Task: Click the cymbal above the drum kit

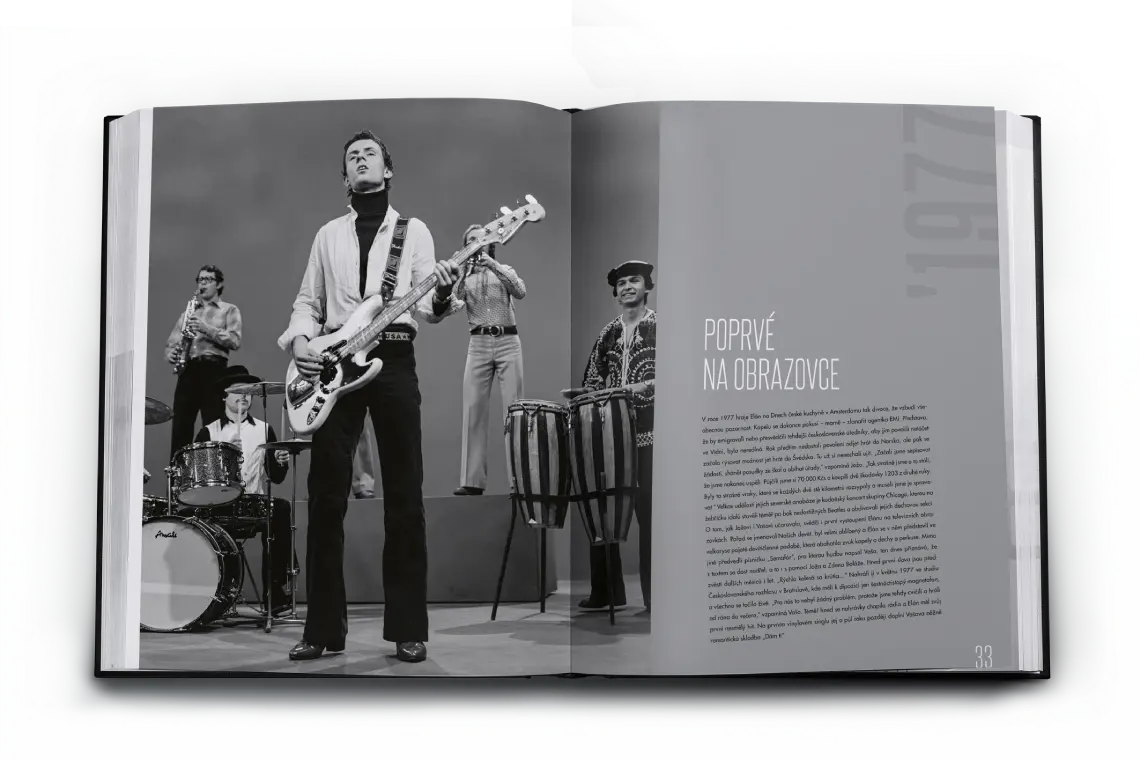Action: [x=253, y=387]
